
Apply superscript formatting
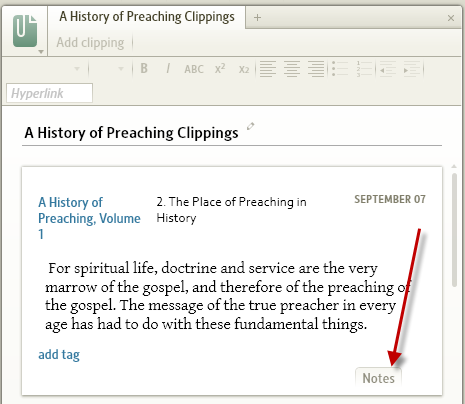coord(220,68)
